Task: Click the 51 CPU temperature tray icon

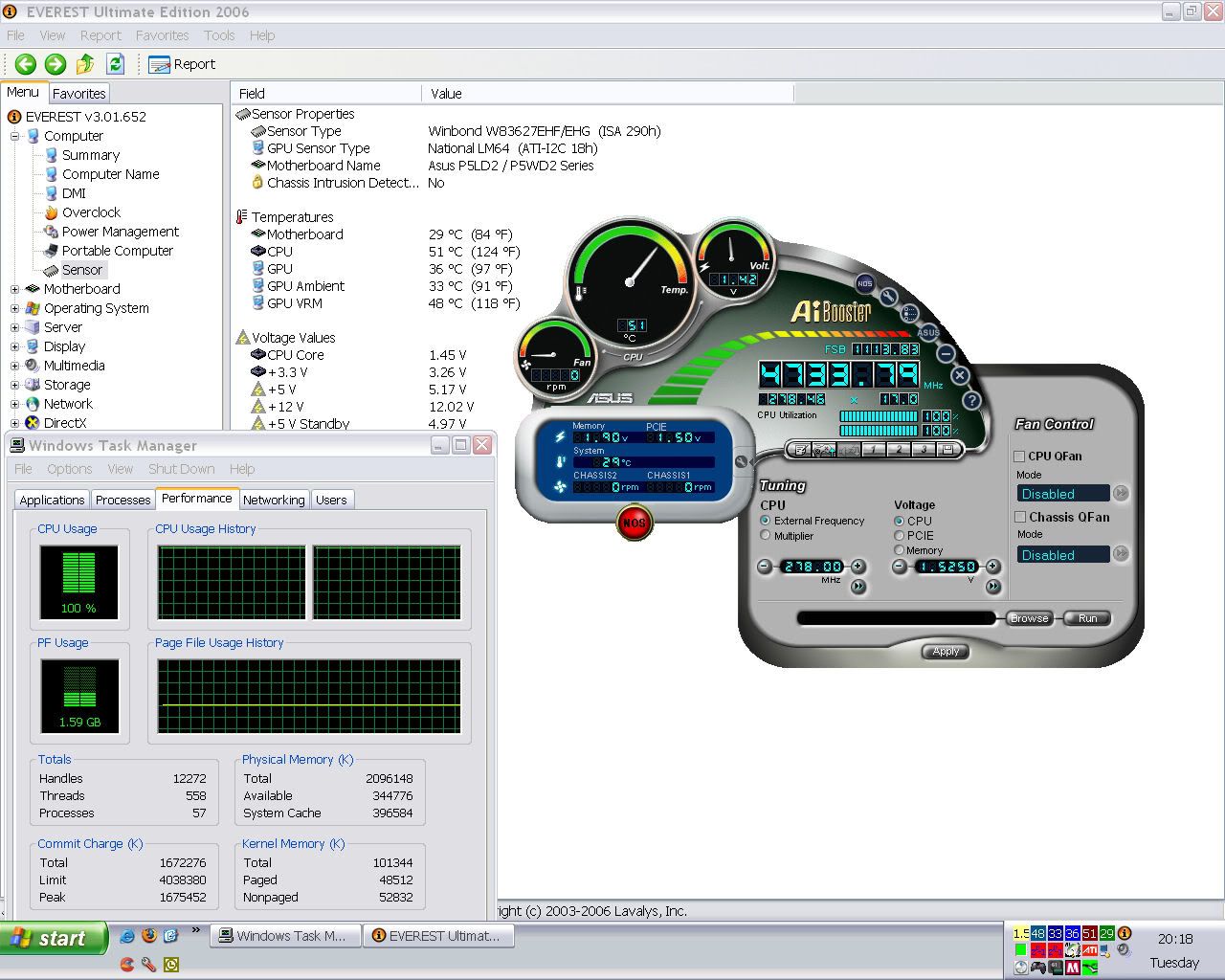Action: pyautogui.click(x=1089, y=933)
